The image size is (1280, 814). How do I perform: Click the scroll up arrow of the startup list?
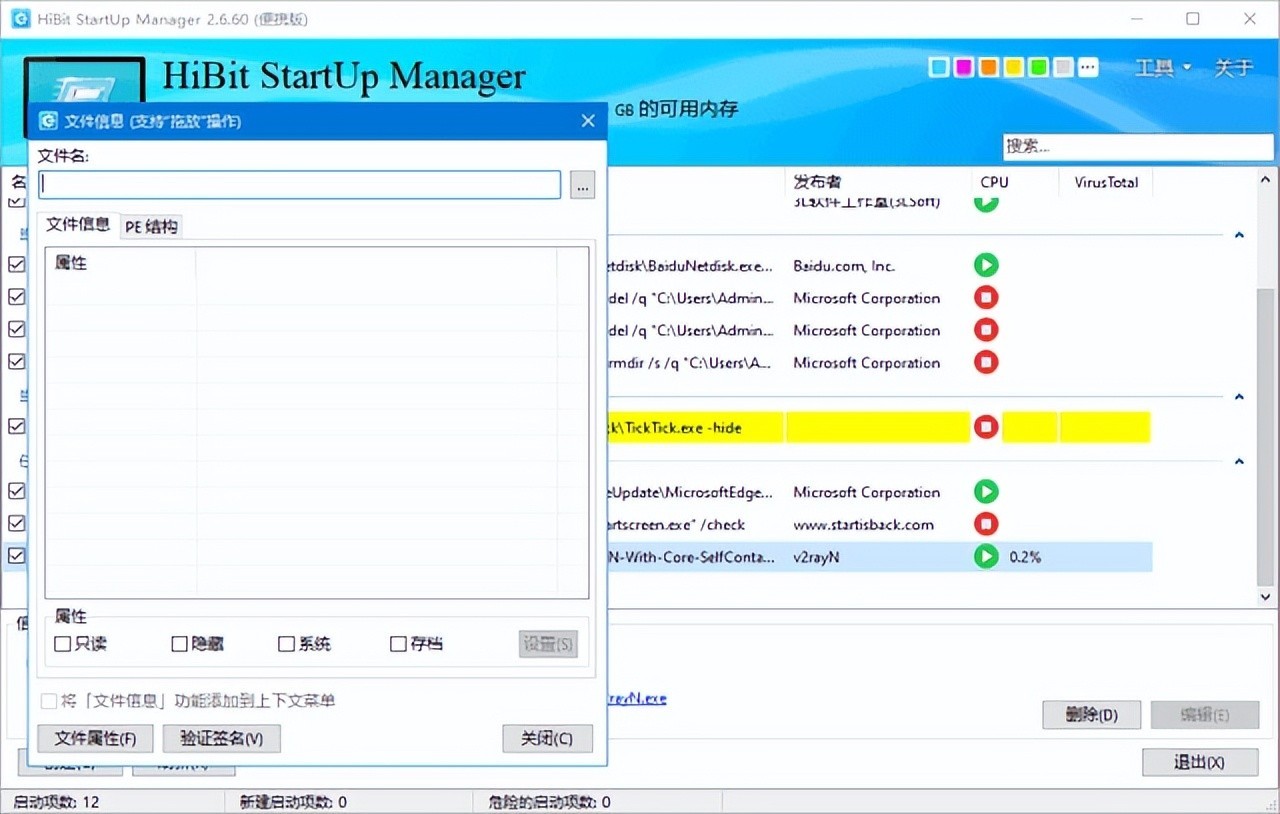(1265, 178)
